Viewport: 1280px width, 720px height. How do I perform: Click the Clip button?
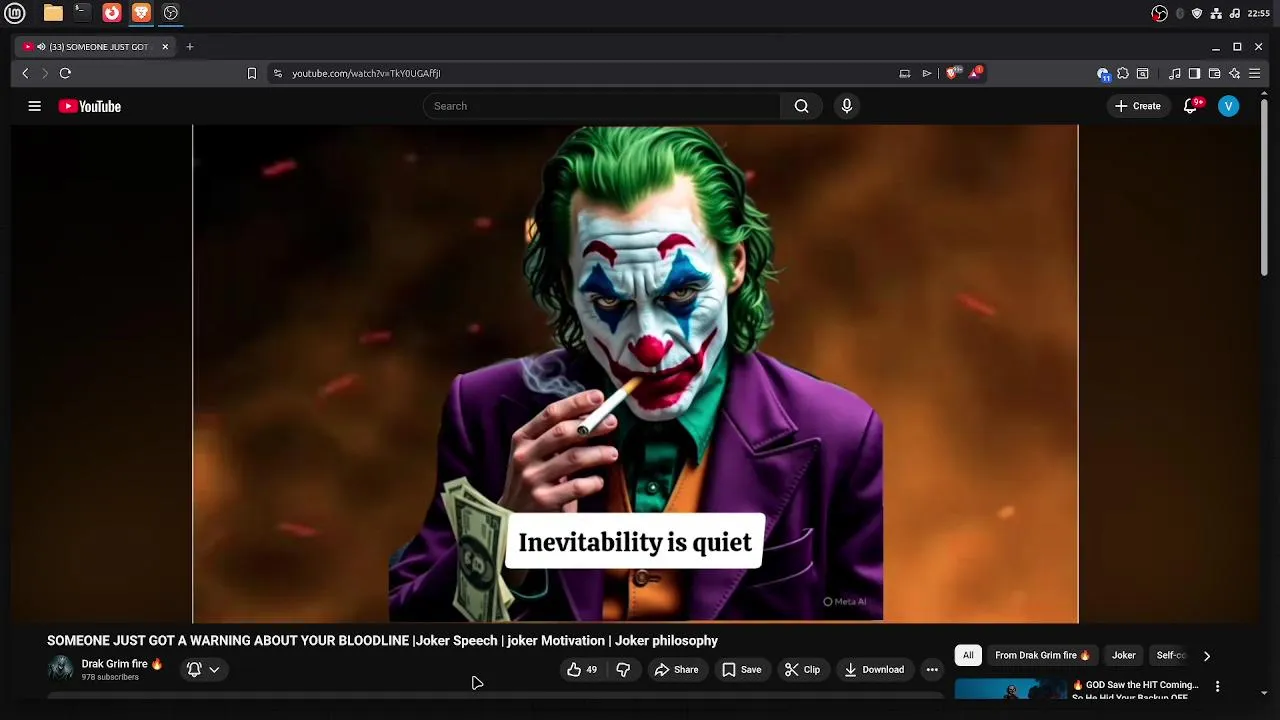(802, 670)
